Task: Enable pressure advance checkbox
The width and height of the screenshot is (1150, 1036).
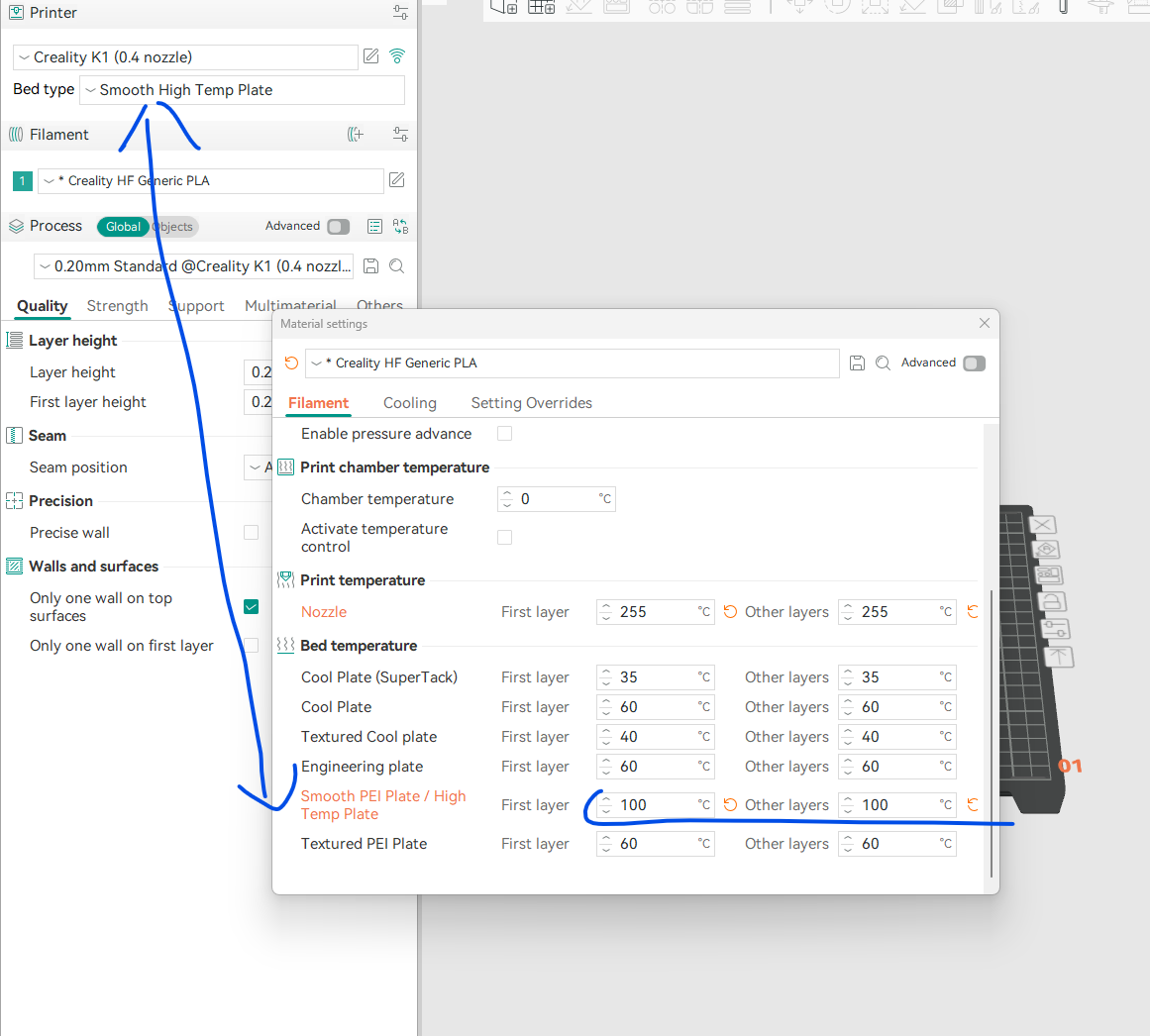Action: (x=505, y=434)
